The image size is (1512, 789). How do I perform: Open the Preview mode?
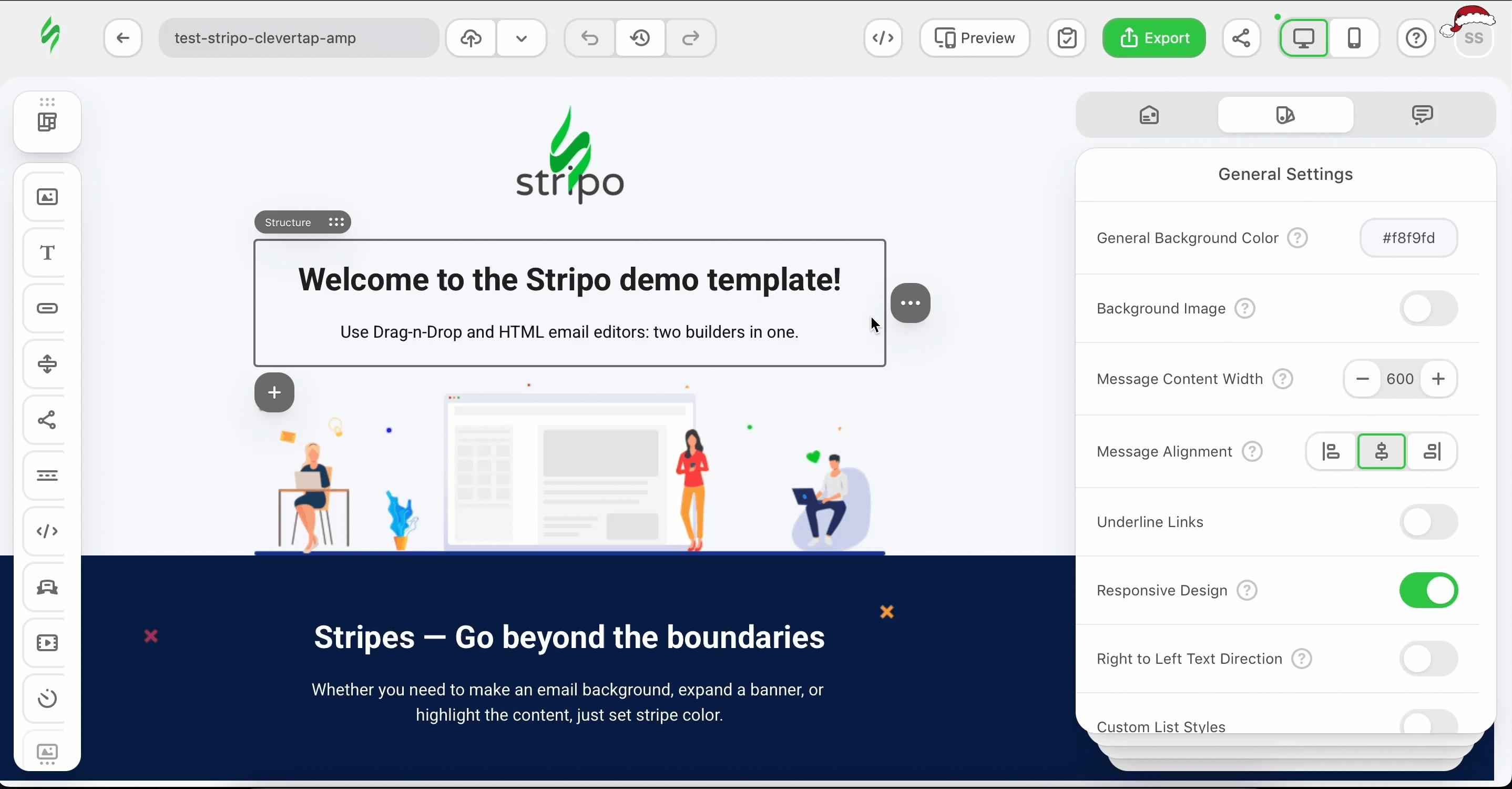click(974, 38)
